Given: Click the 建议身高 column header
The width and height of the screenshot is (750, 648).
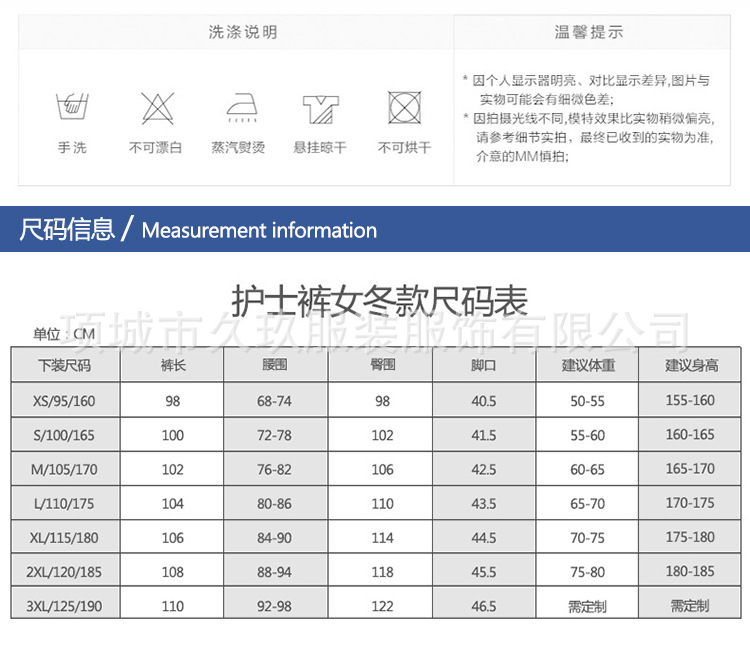Looking at the screenshot, I should [692, 366].
